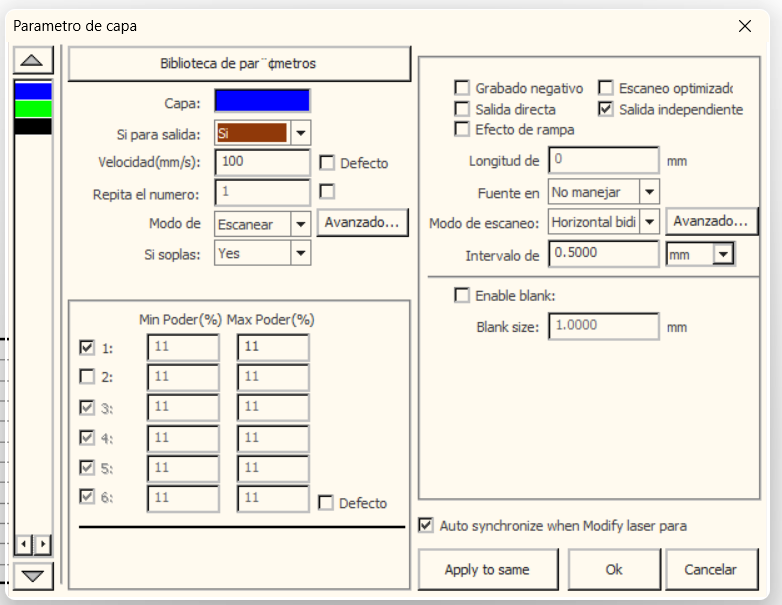Image resolution: width=782 pixels, height=605 pixels.
Task: Open Biblioteca de parámetros button
Action: (x=239, y=63)
